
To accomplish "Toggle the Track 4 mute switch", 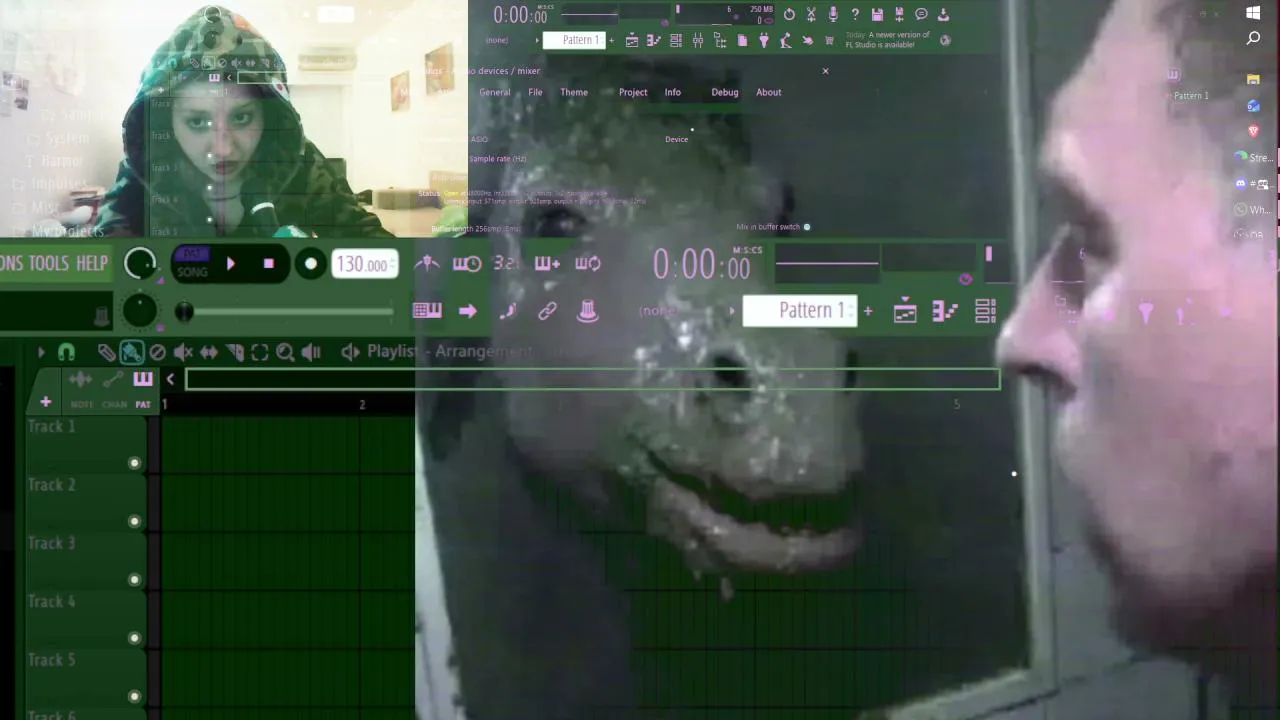I will click(135, 638).
